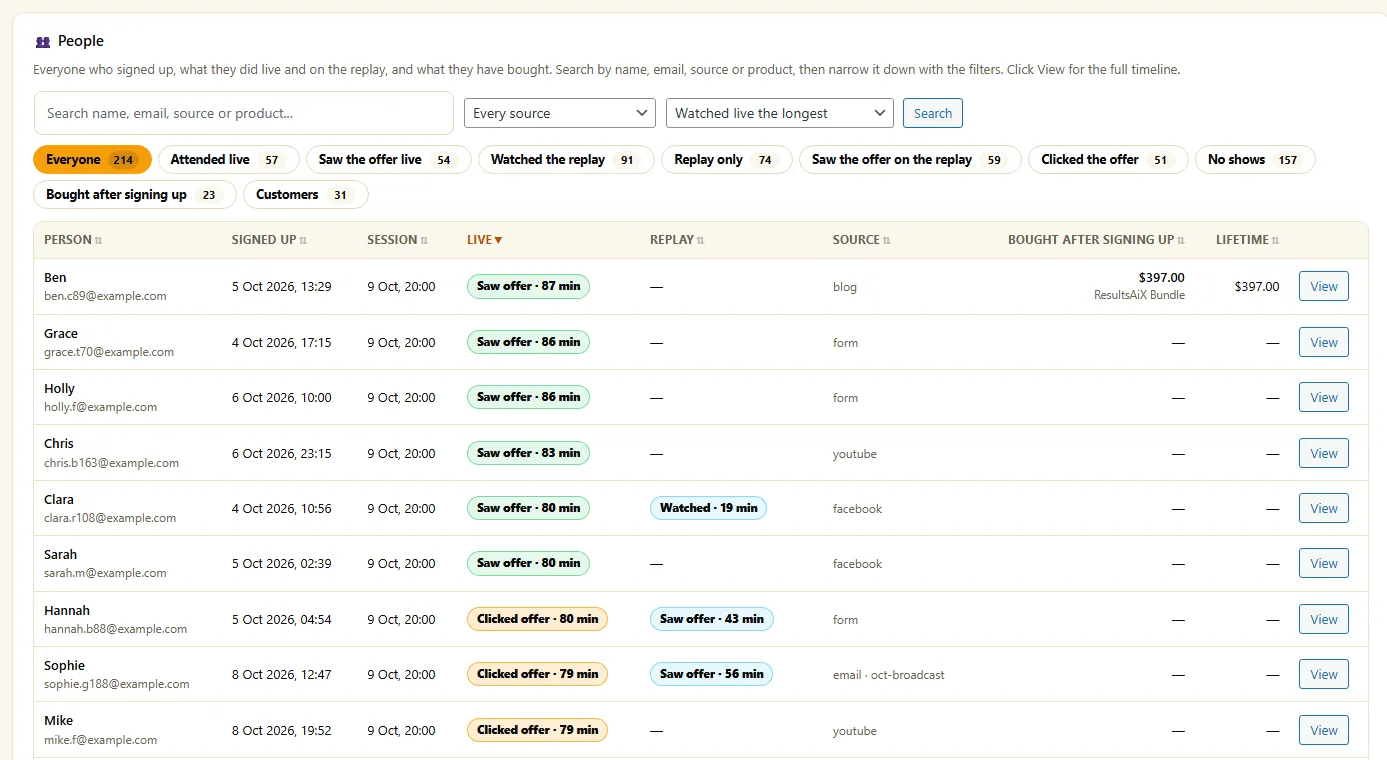This screenshot has height=760, width=1387.
Task: Click email grace.t70@example.com
Action: pyautogui.click(x=109, y=352)
